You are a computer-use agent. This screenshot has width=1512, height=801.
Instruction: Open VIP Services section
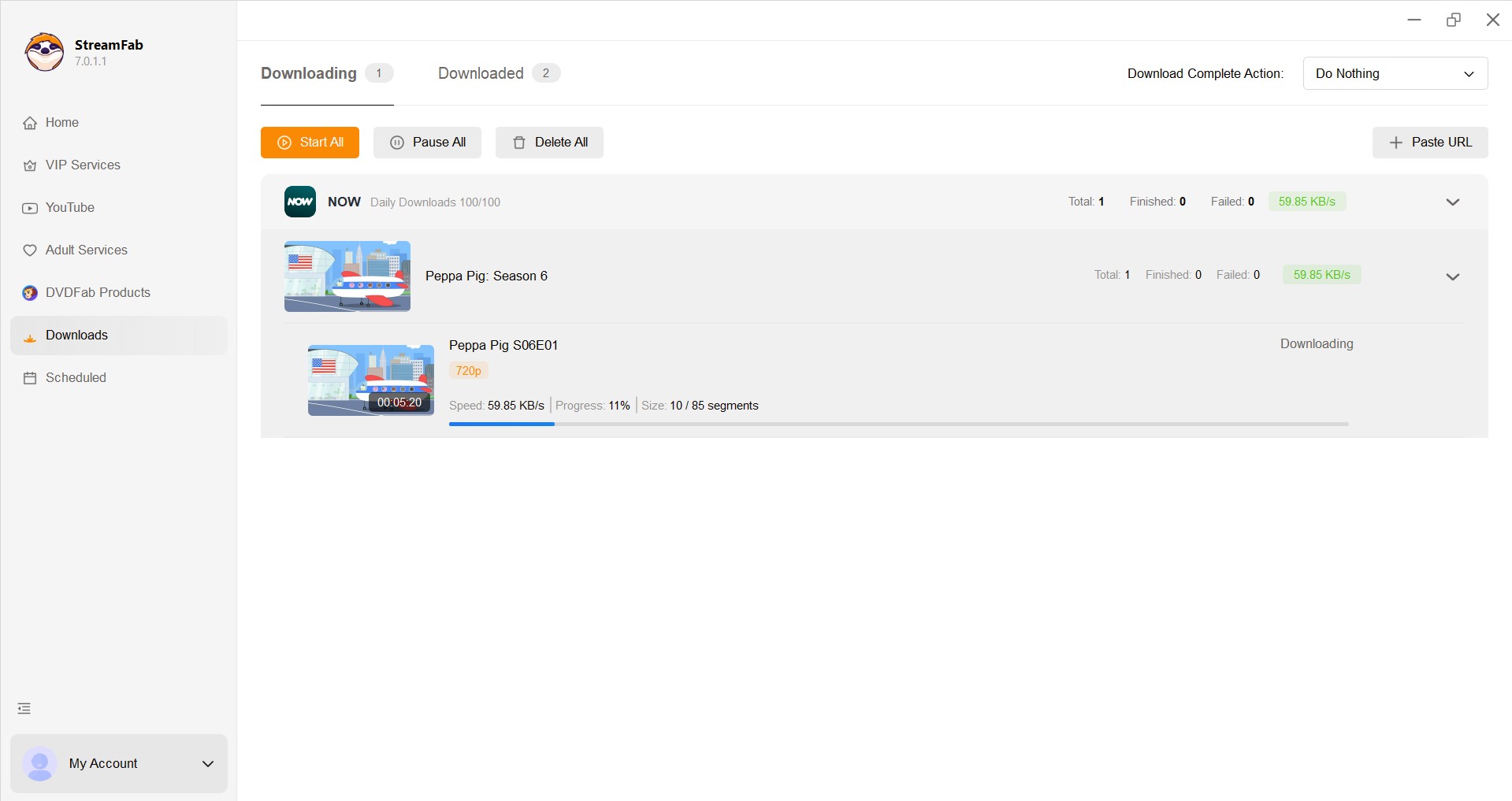click(x=82, y=165)
